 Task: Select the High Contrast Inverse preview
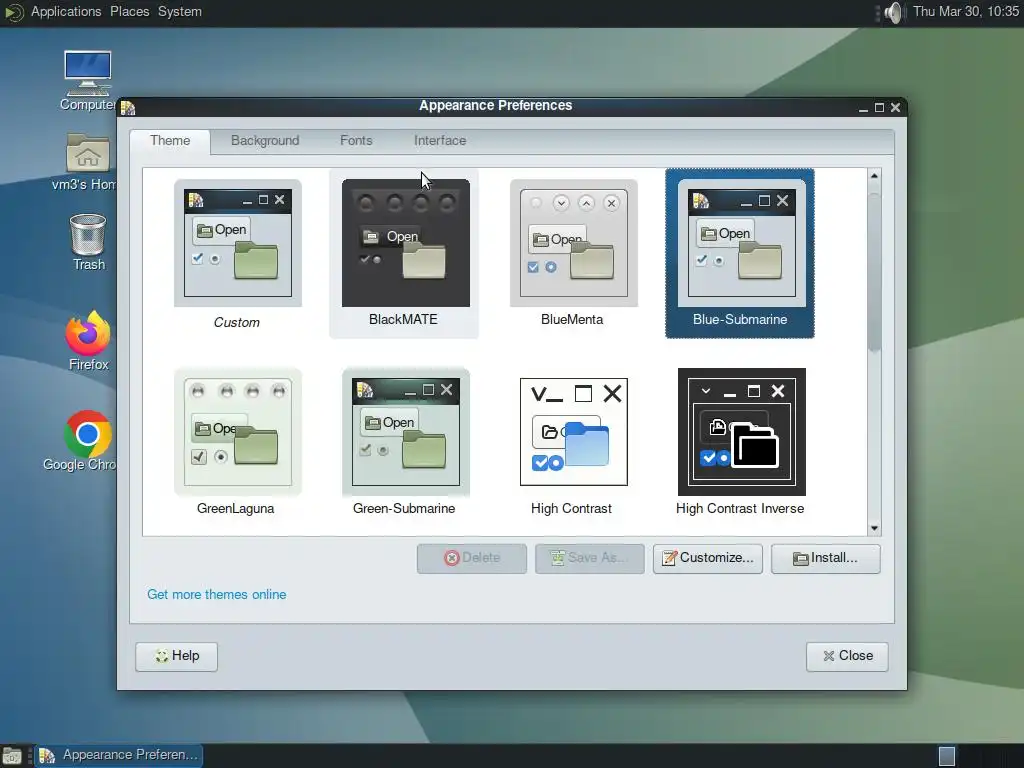tap(741, 432)
